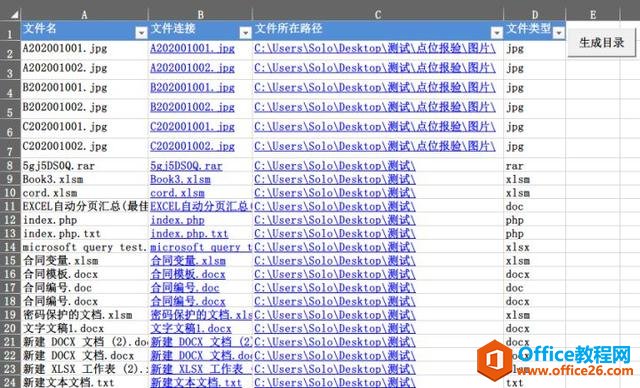640x388 pixels.
Task: Open the 5gj5DS0Q.rar file link
Action: point(186,166)
